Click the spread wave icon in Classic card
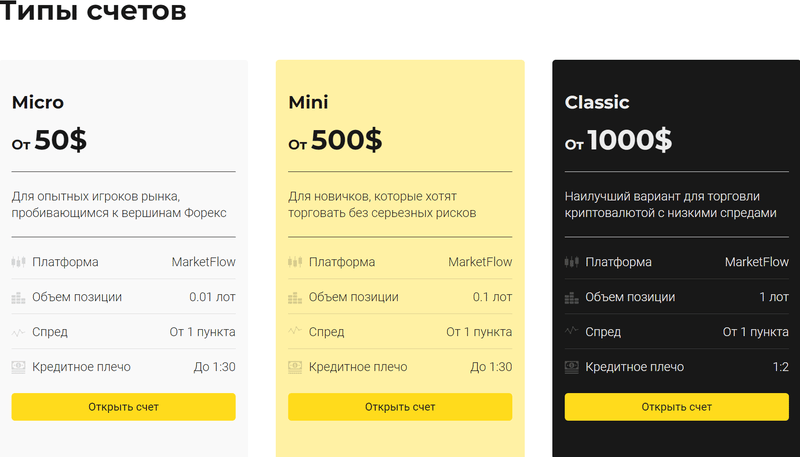800x457 pixels. (571, 331)
